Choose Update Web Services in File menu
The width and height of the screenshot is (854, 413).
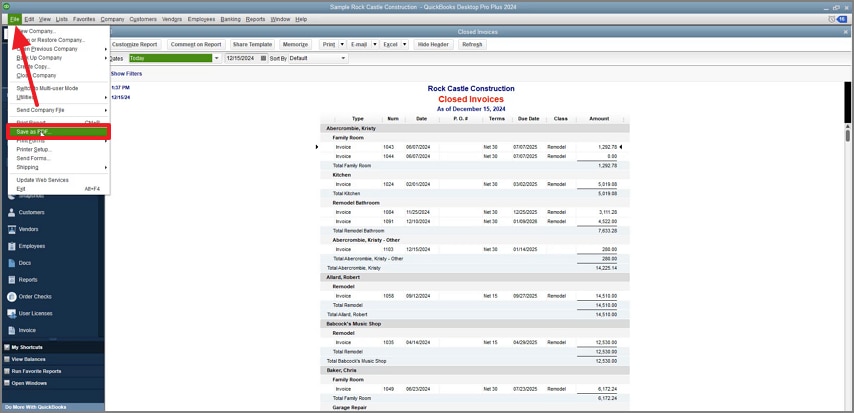pos(59,180)
